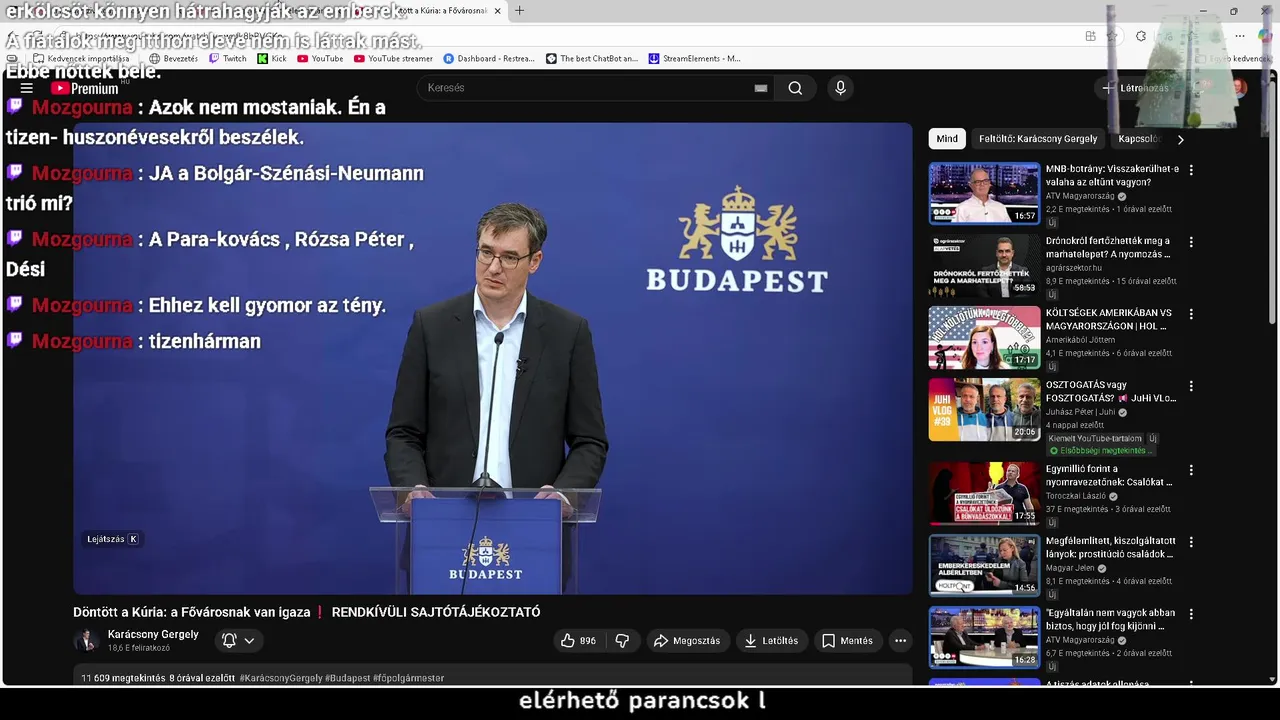The height and width of the screenshot is (720, 1280).
Task: Open the on-screen keyboard icon in search box
Action: [x=761, y=88]
